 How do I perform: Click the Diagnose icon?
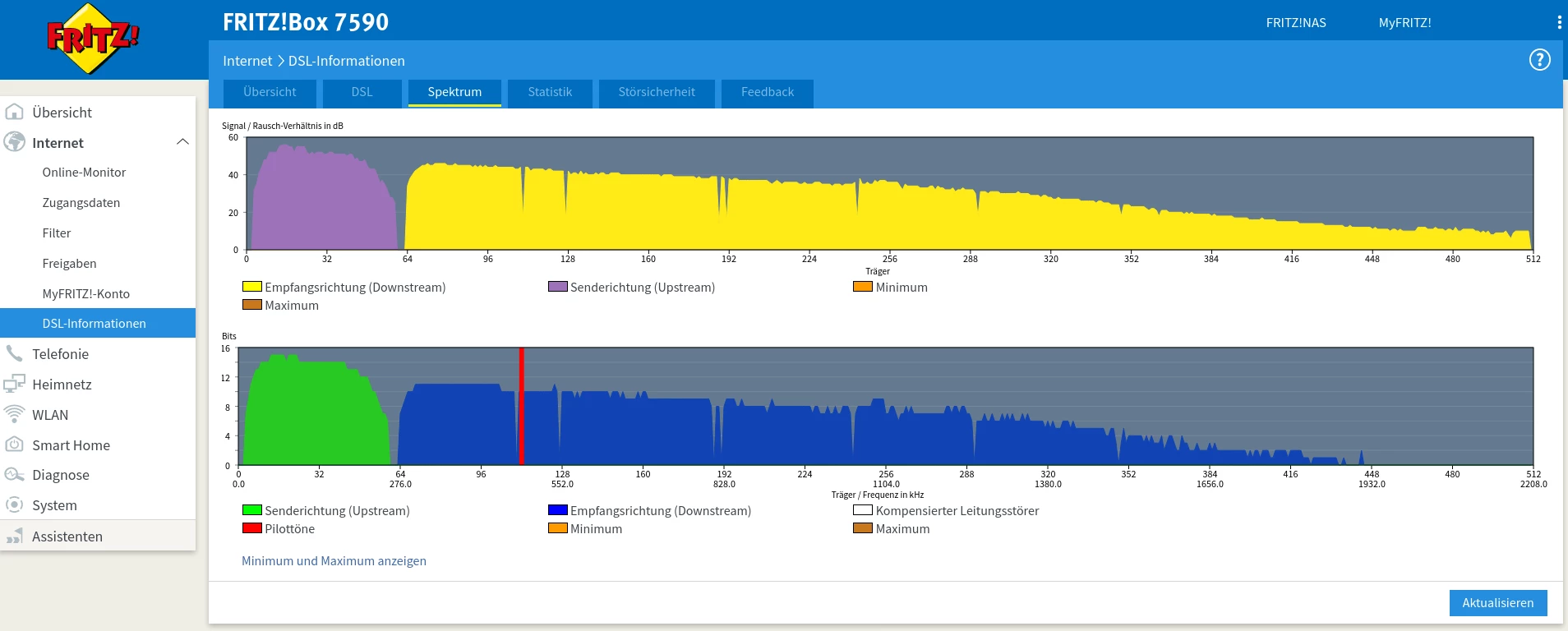pyautogui.click(x=14, y=475)
